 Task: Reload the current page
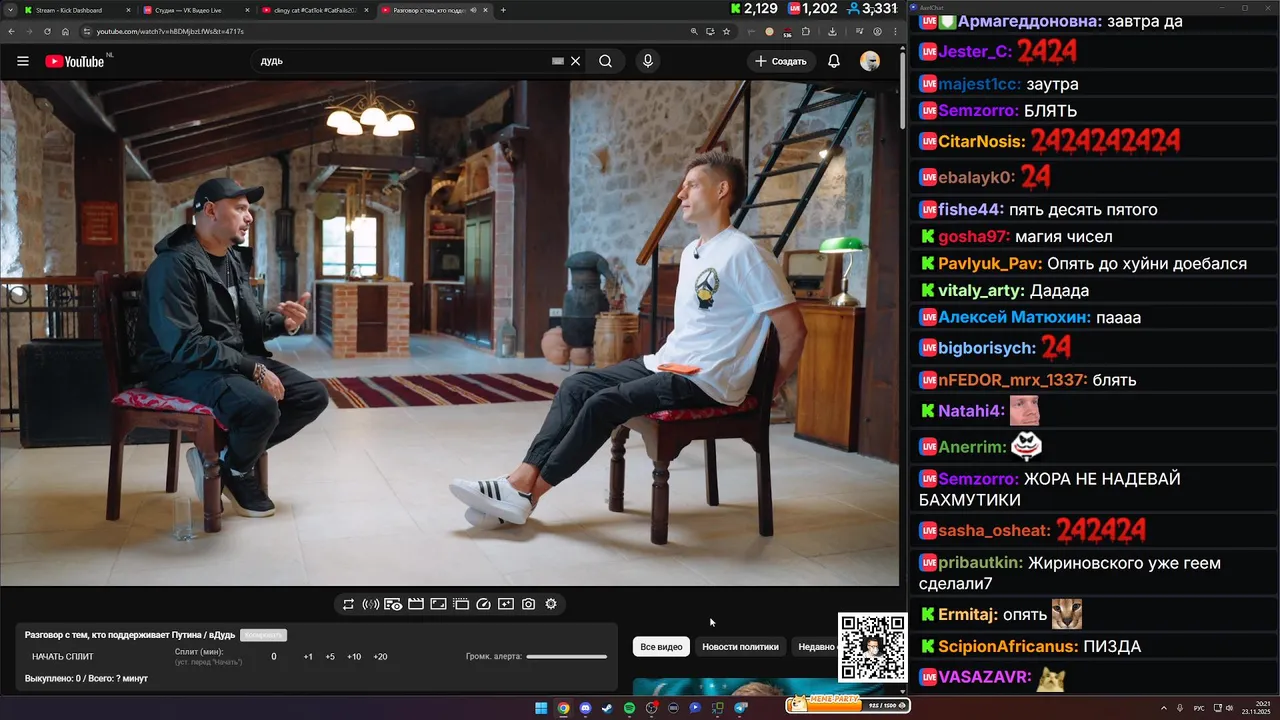pos(47,31)
